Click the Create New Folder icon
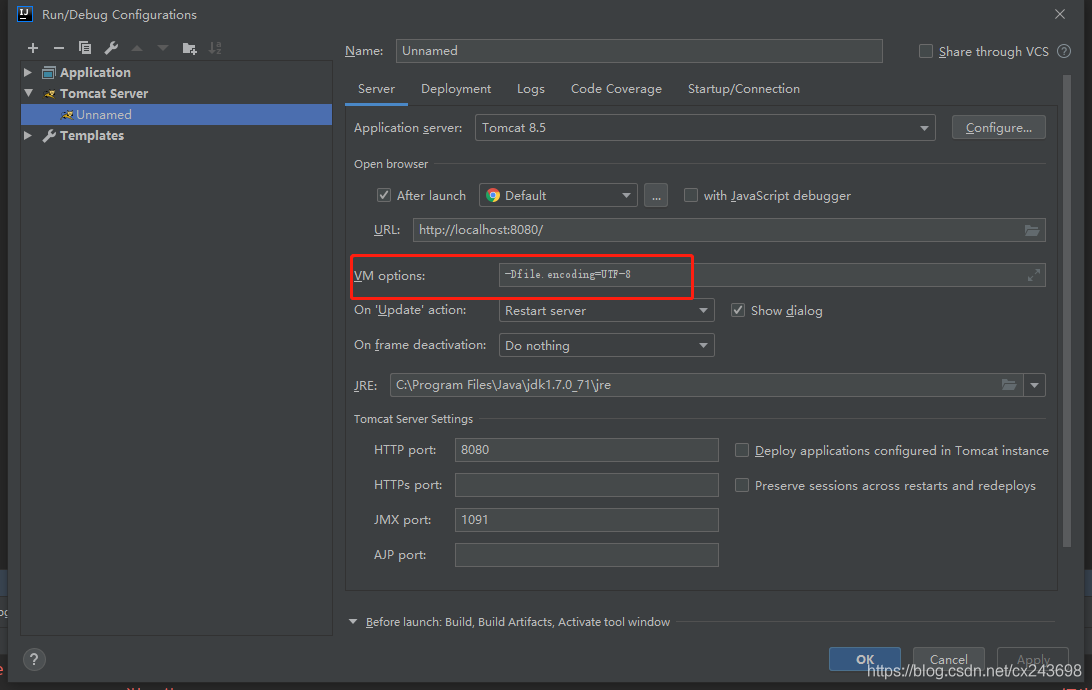Image resolution: width=1092 pixels, height=690 pixels. click(189, 48)
